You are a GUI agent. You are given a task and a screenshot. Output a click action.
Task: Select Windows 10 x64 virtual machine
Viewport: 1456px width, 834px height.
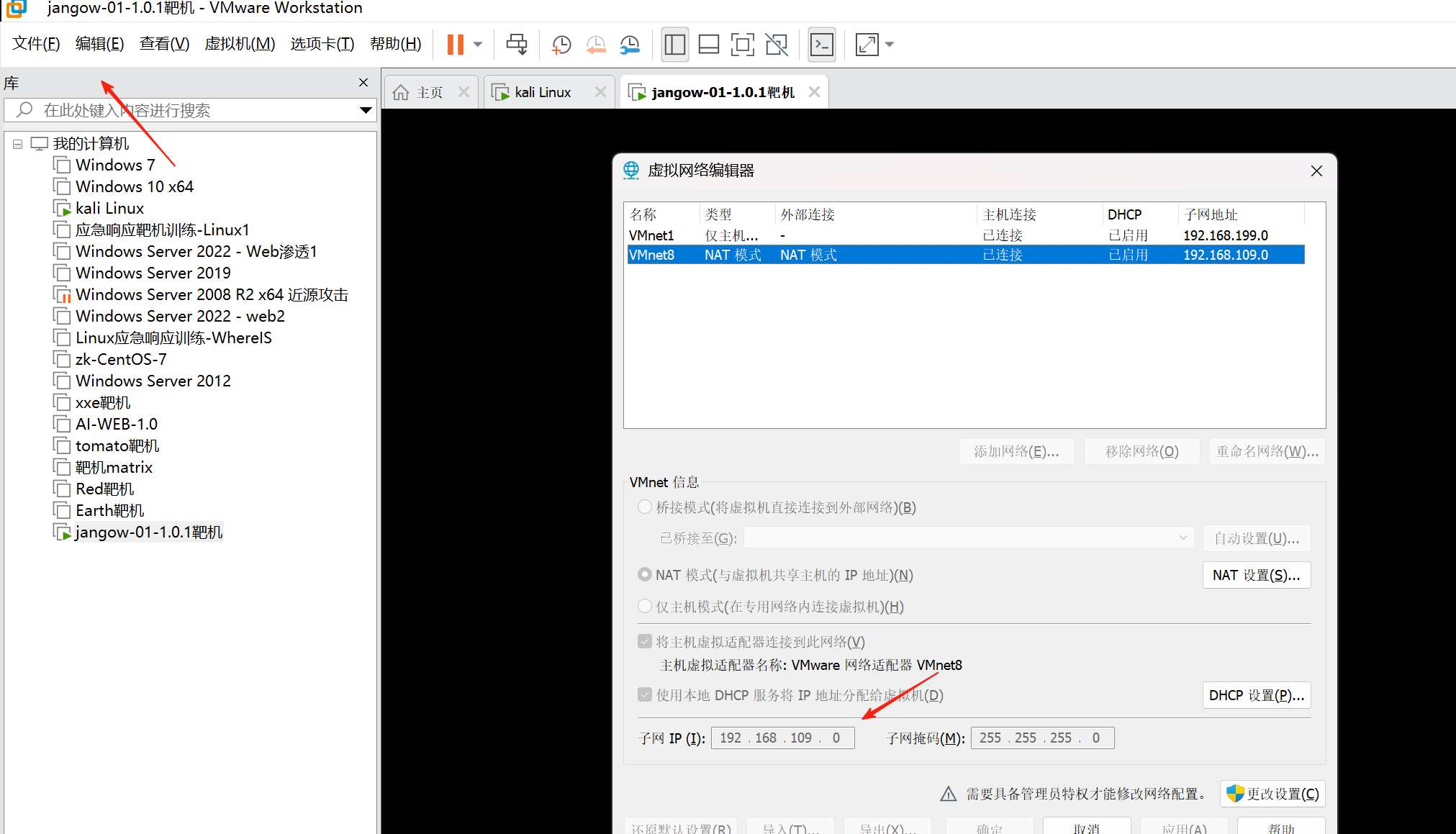135,187
